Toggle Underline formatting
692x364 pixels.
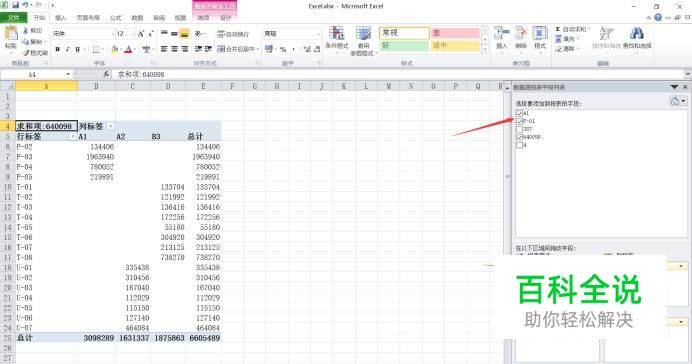pos(78,49)
